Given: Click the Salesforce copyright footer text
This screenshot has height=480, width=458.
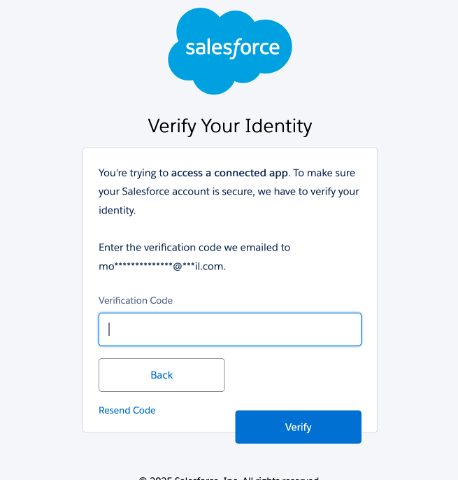Looking at the screenshot, I should click(229, 478).
